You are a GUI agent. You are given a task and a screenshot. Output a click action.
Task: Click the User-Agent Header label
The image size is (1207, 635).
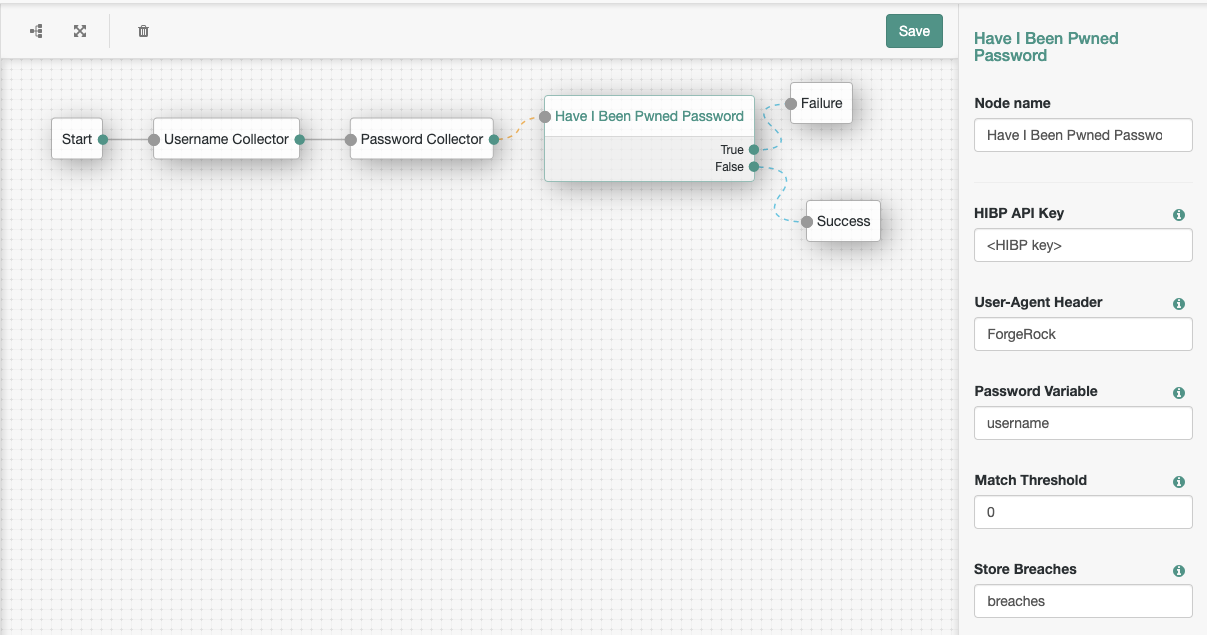[x=1038, y=302]
